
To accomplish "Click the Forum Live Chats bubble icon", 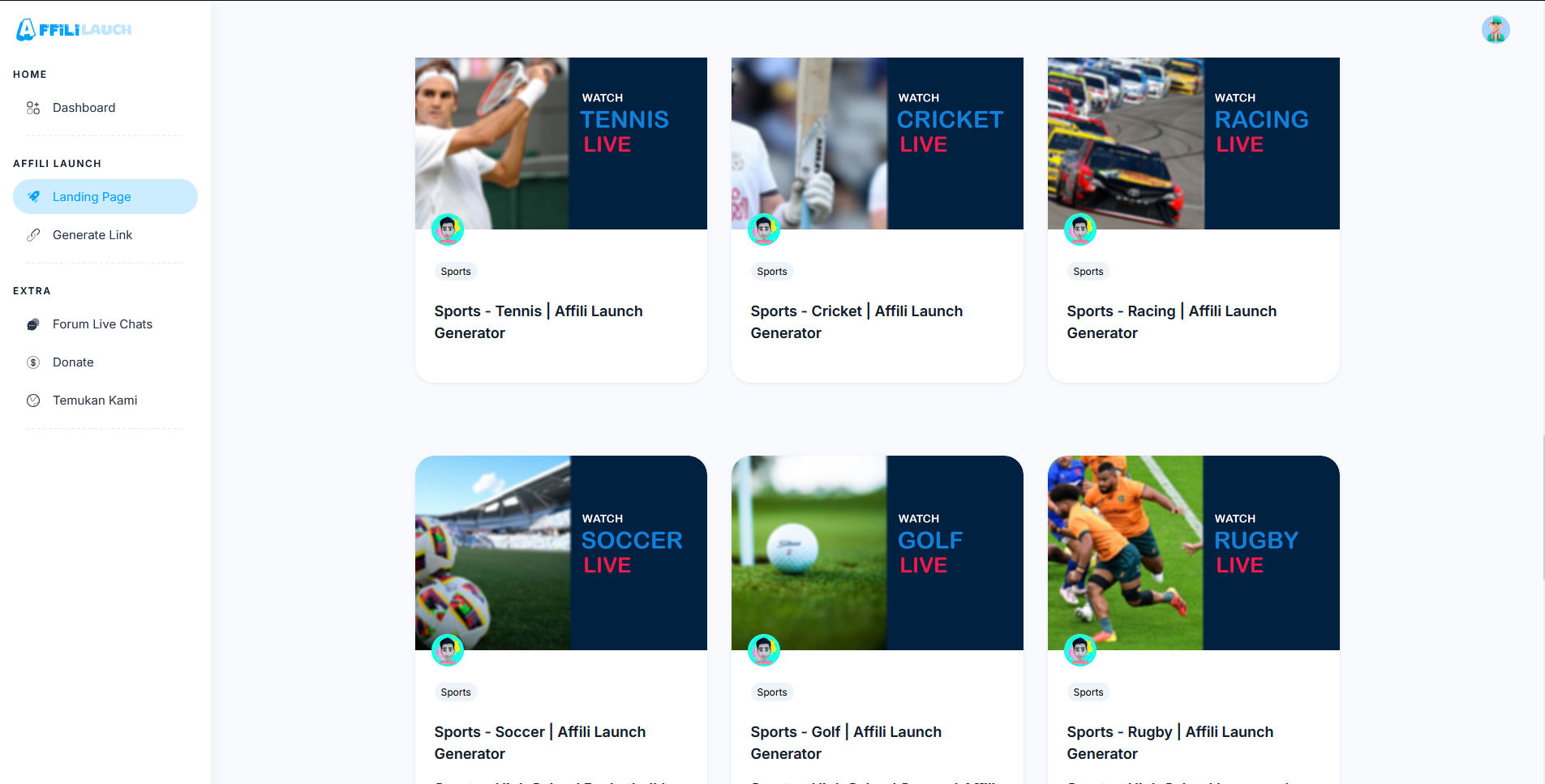I will point(33,324).
